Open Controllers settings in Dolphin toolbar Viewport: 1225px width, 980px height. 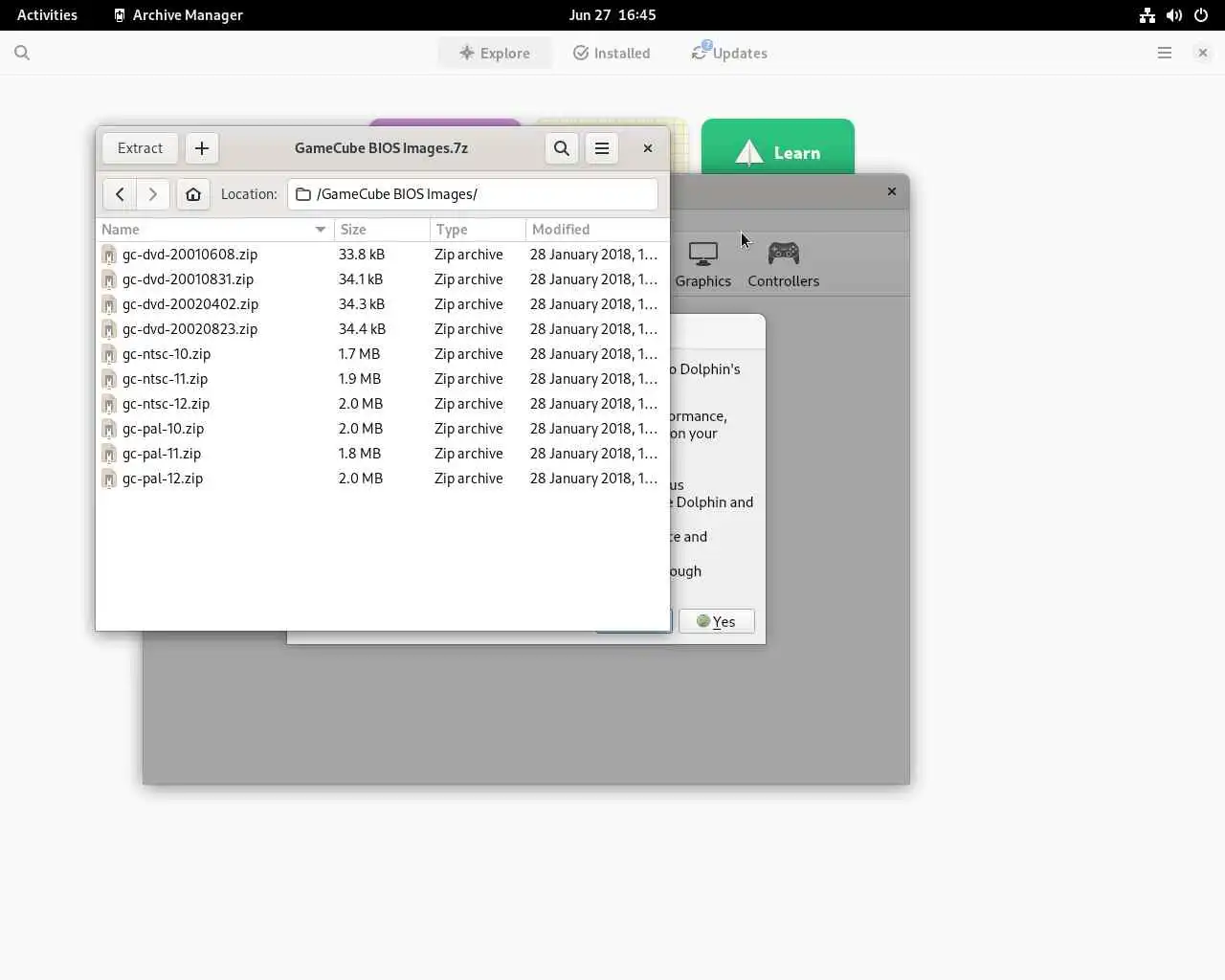coord(784,265)
